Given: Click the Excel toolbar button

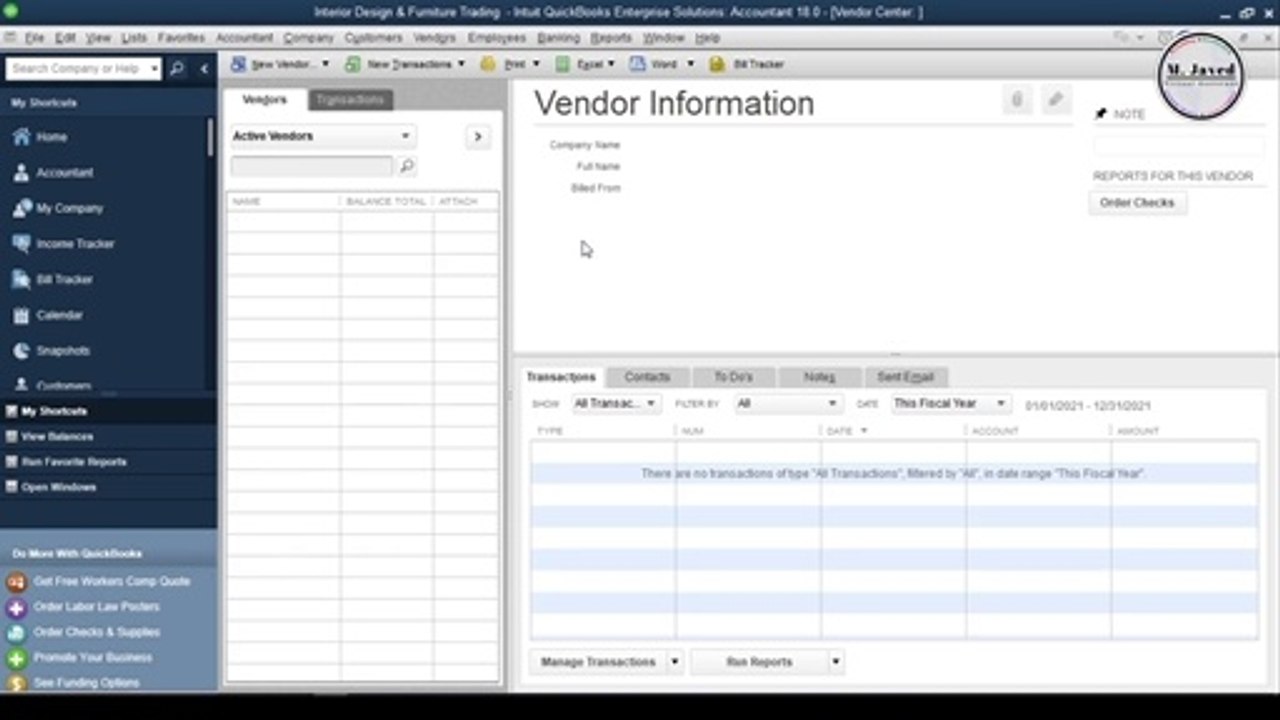Looking at the screenshot, I should tap(584, 64).
